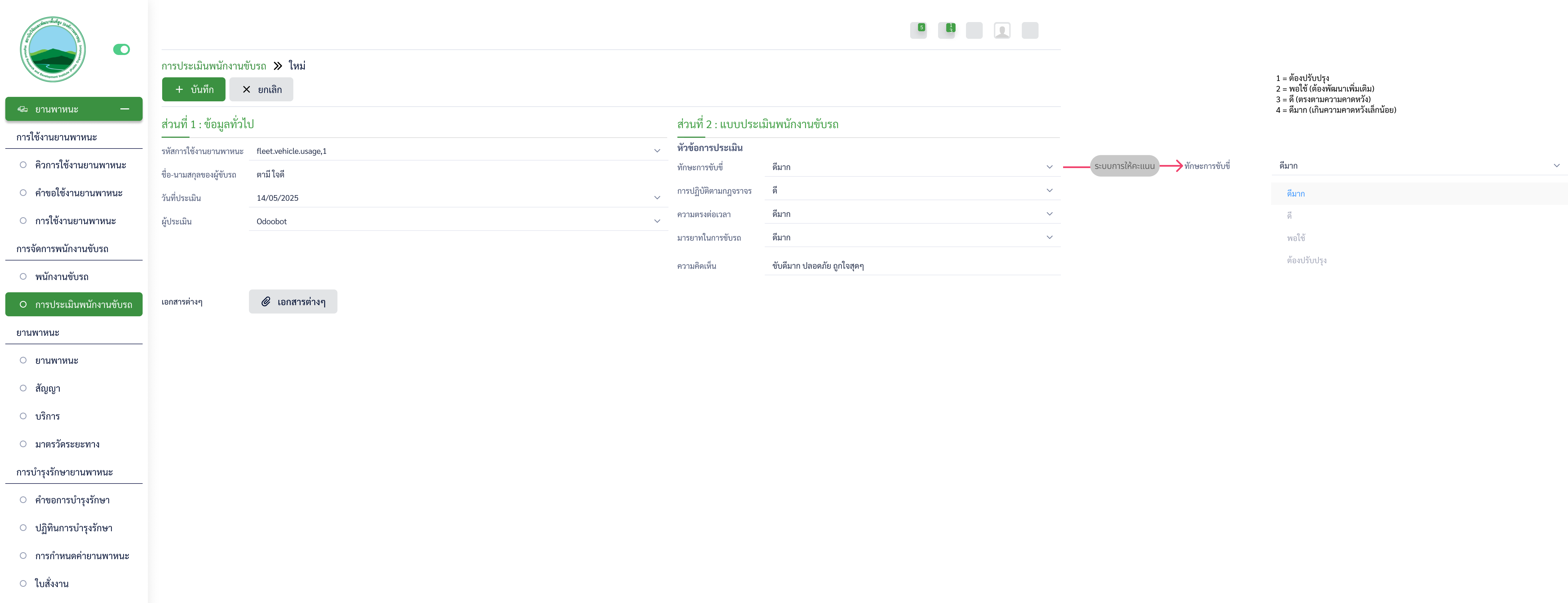1568x603 pixels.
Task: Click the organization logo at top left
Action: pos(53,49)
